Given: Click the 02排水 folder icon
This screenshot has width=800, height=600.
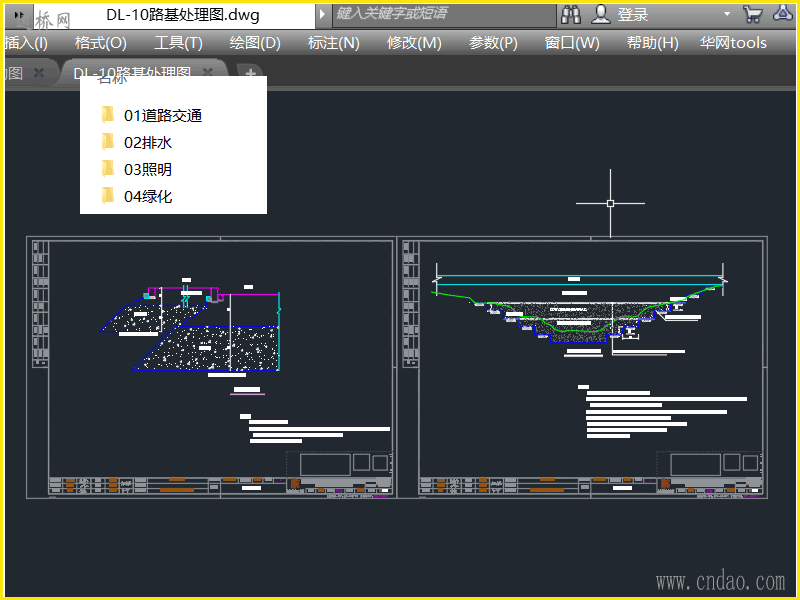Looking at the screenshot, I should pos(108,141).
